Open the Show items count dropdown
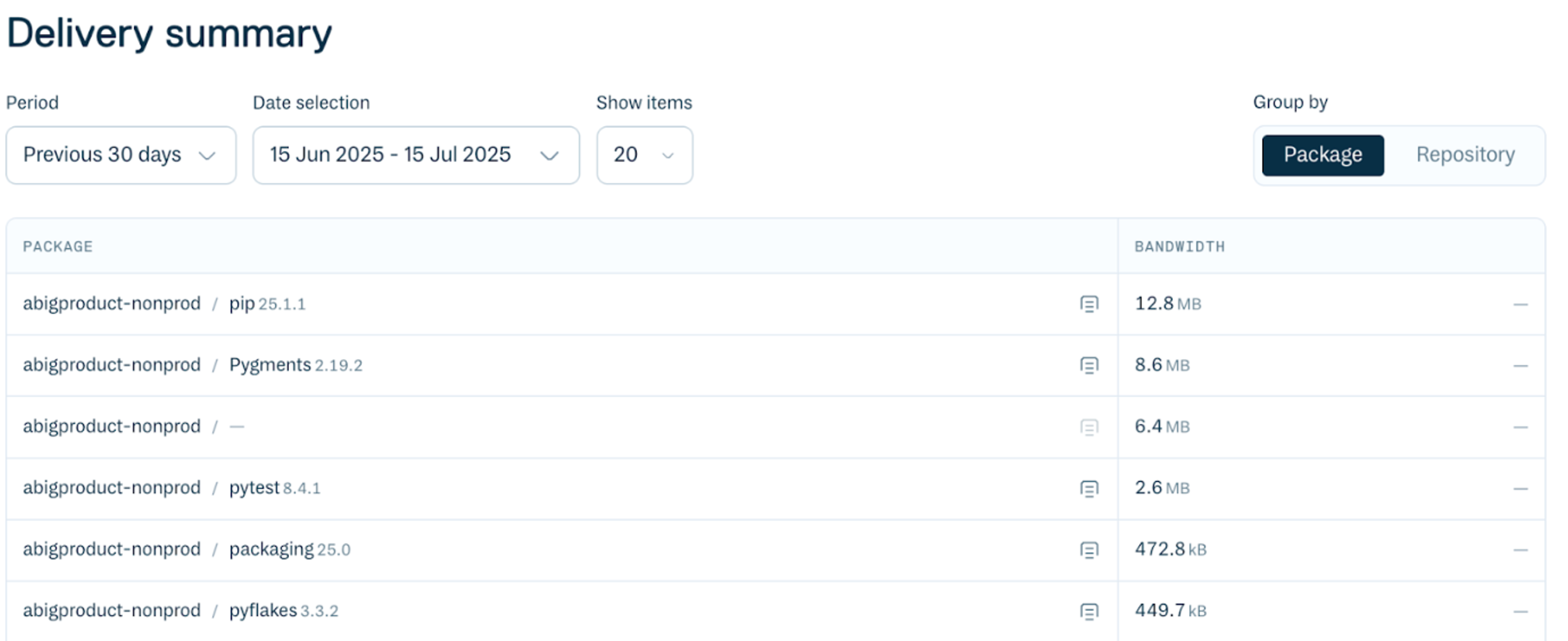This screenshot has height=641, width=1568. click(644, 155)
